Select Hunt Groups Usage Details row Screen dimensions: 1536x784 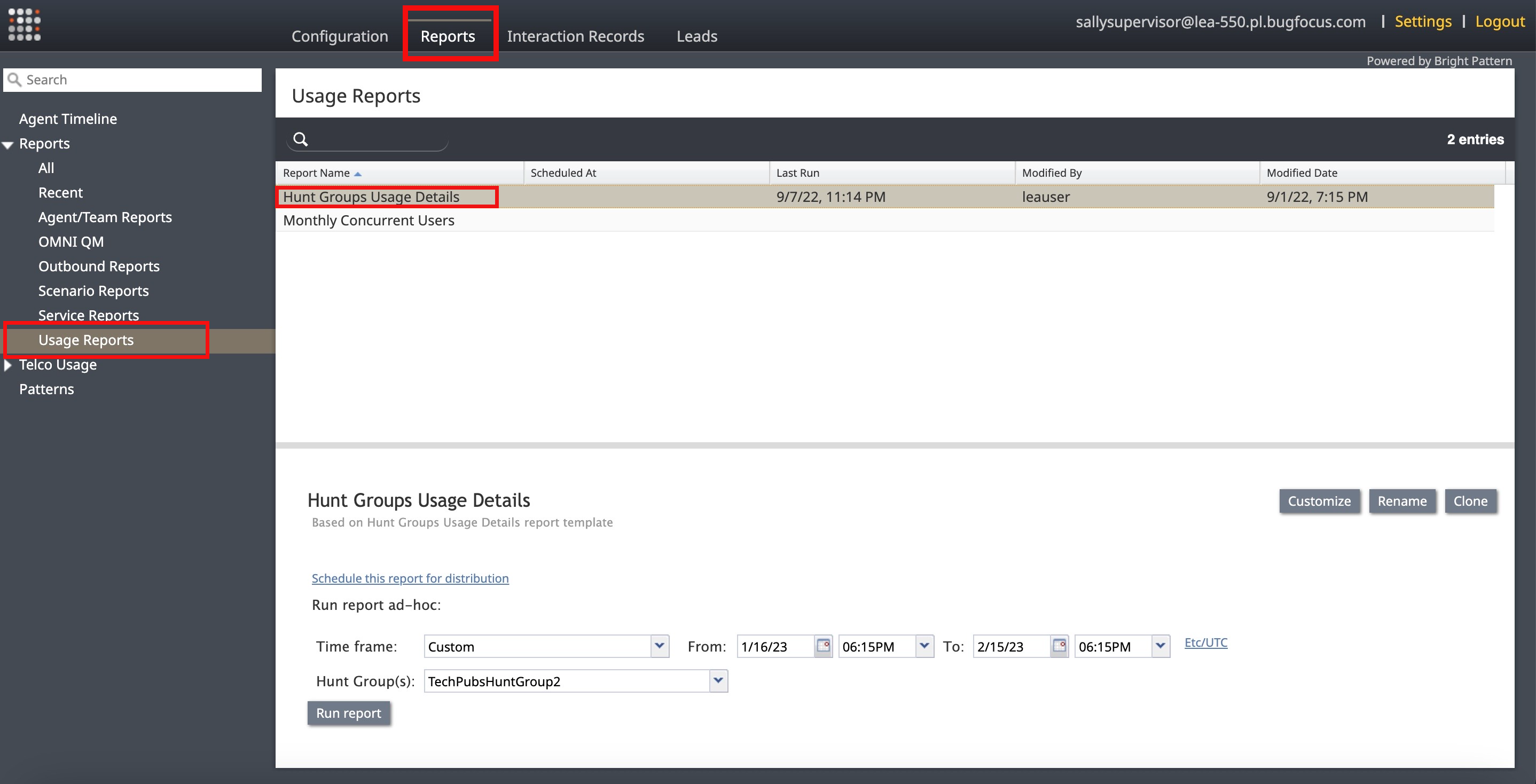pos(885,197)
